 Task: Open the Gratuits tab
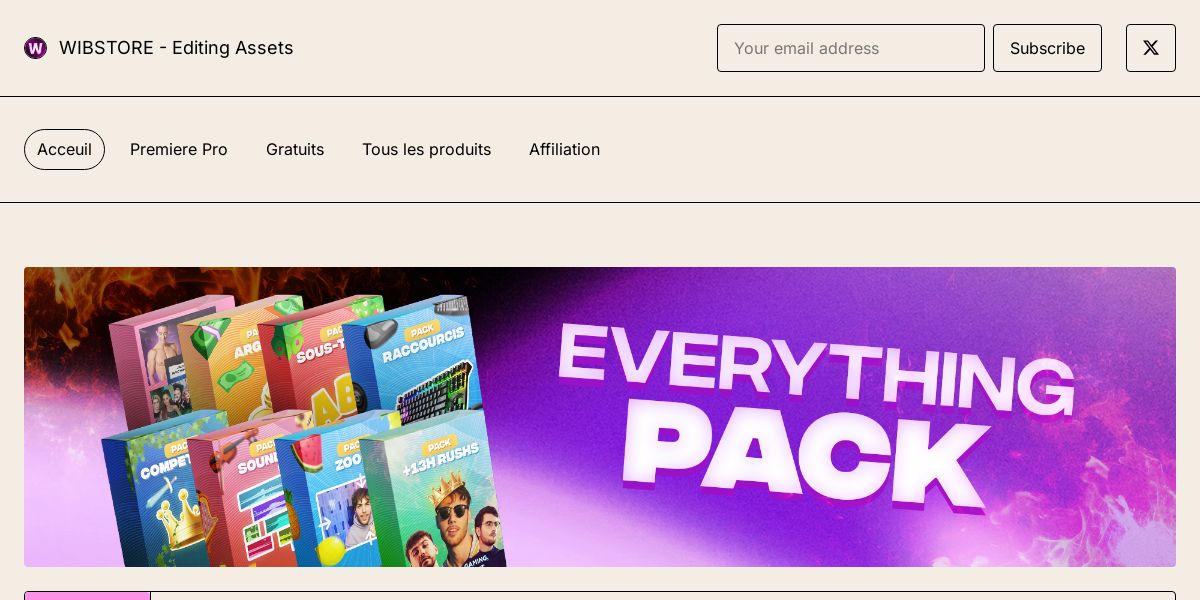click(295, 149)
